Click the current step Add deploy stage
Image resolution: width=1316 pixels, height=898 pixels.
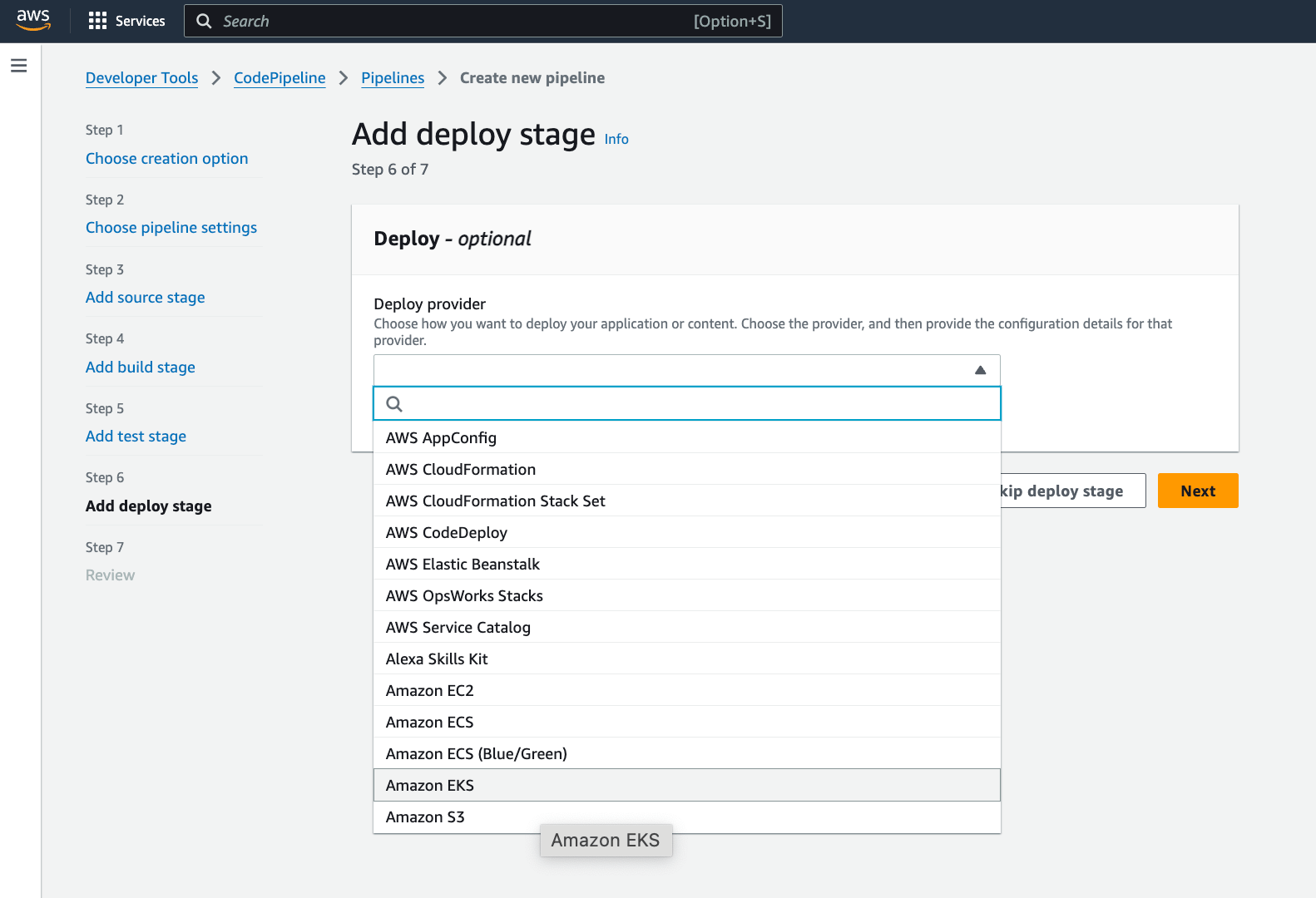(148, 506)
